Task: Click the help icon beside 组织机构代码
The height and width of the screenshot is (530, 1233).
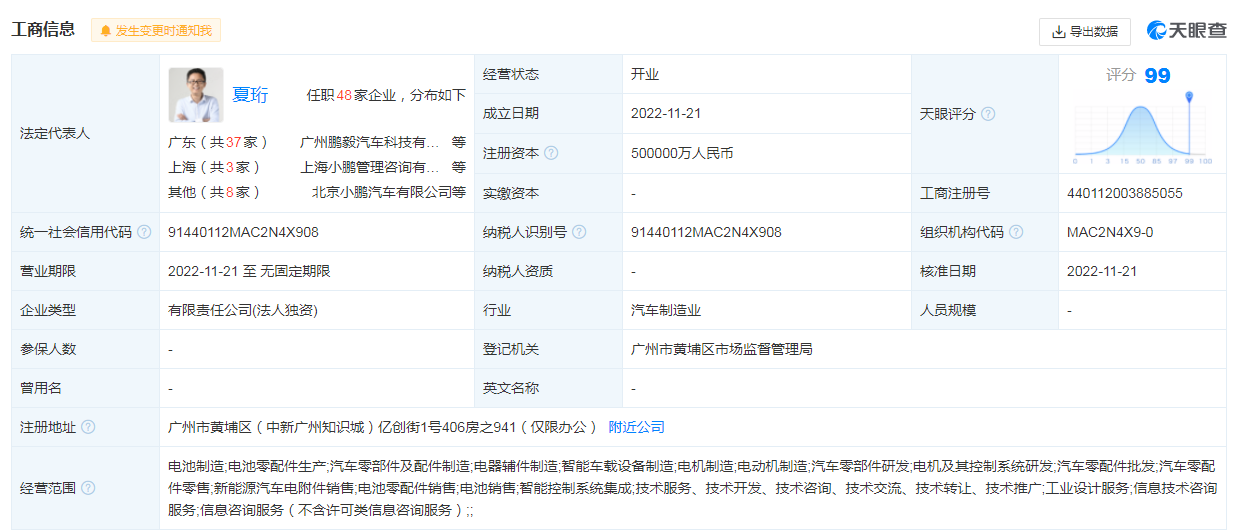Action: (x=1016, y=232)
